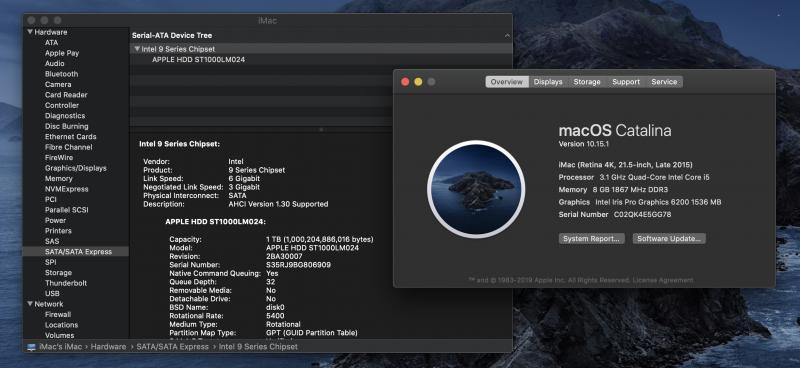Choose Controller in the Hardware list
The height and width of the screenshot is (368, 800).
click(62, 106)
